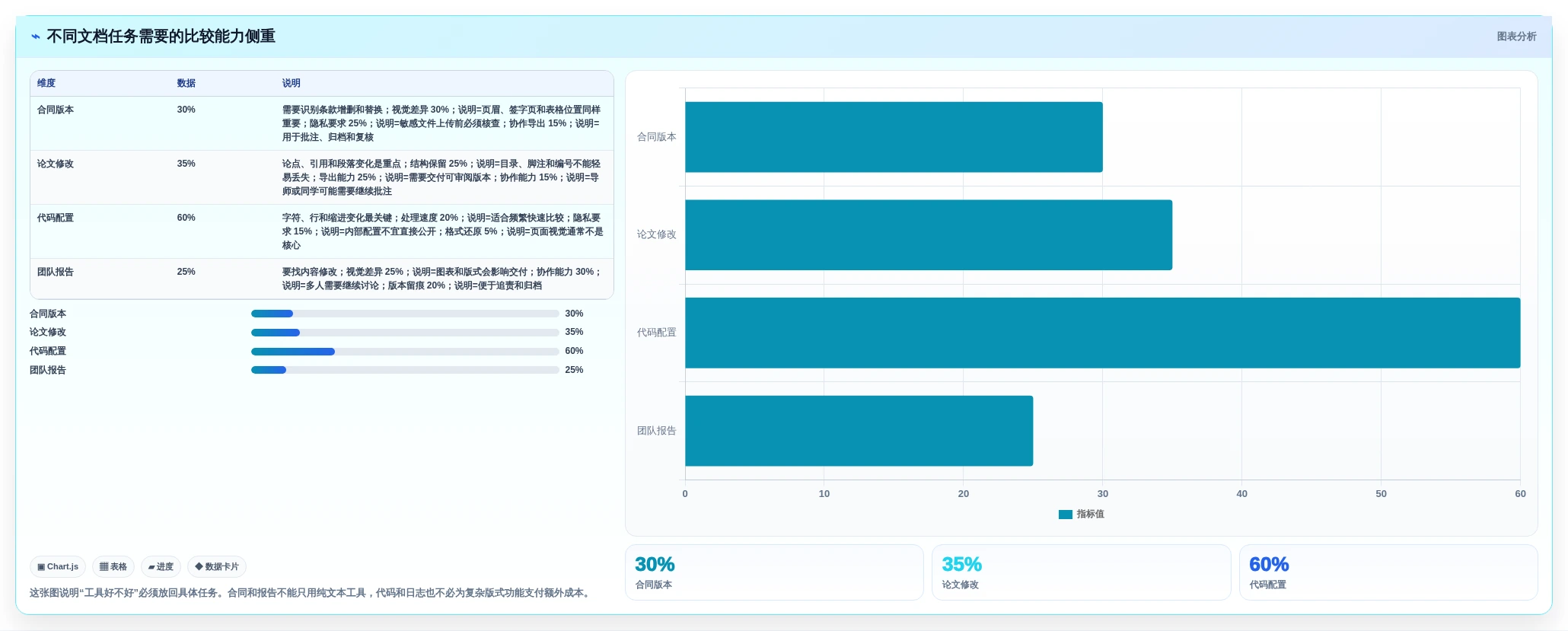1568x631 pixels.
Task: Click the title 不同文档任务需要的比较能力侧重
Action: click(x=161, y=37)
